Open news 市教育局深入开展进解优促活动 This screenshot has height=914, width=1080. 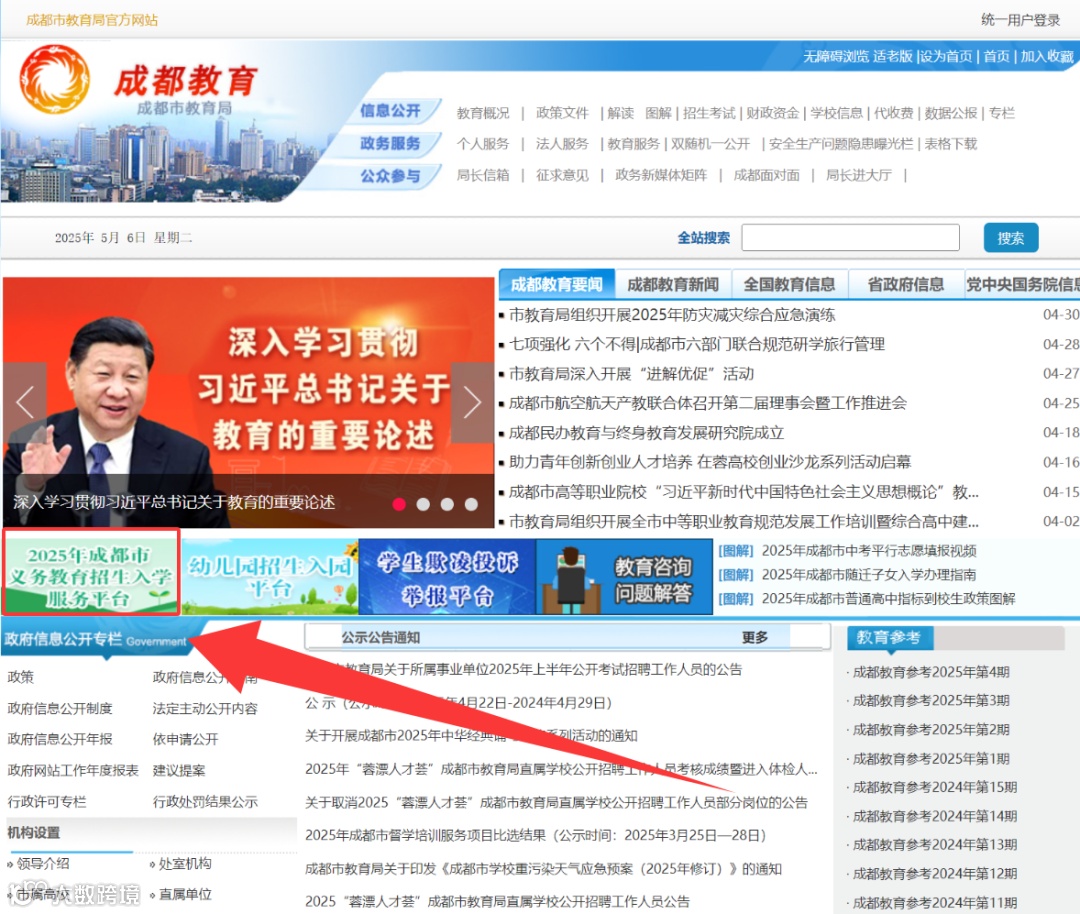tap(631, 374)
